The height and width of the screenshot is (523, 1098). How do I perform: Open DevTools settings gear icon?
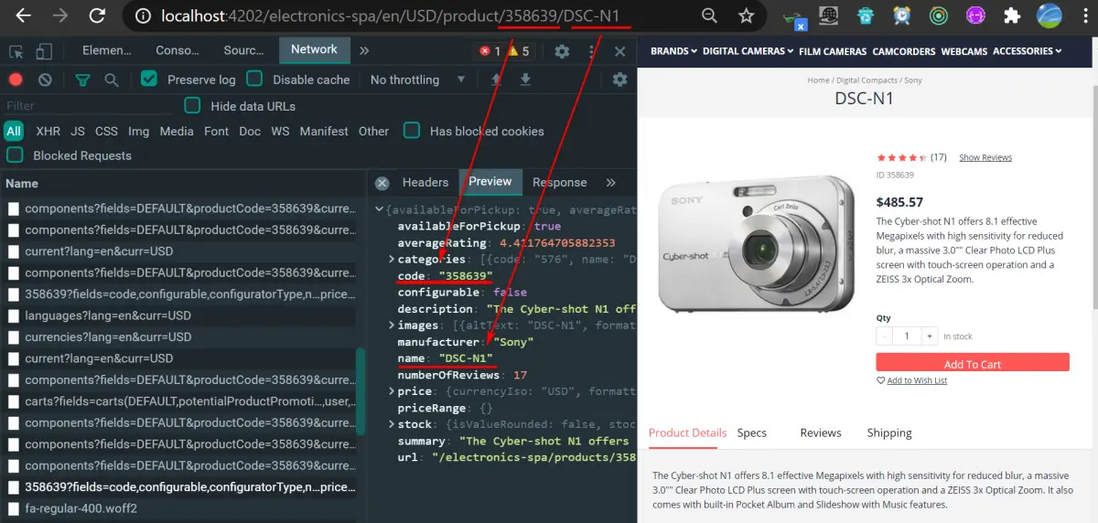tap(562, 51)
